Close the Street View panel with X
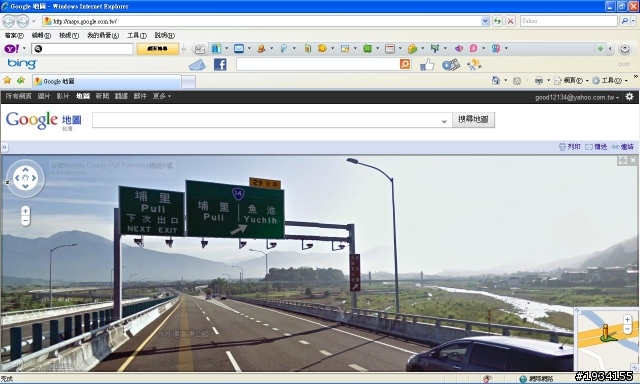 633,160
